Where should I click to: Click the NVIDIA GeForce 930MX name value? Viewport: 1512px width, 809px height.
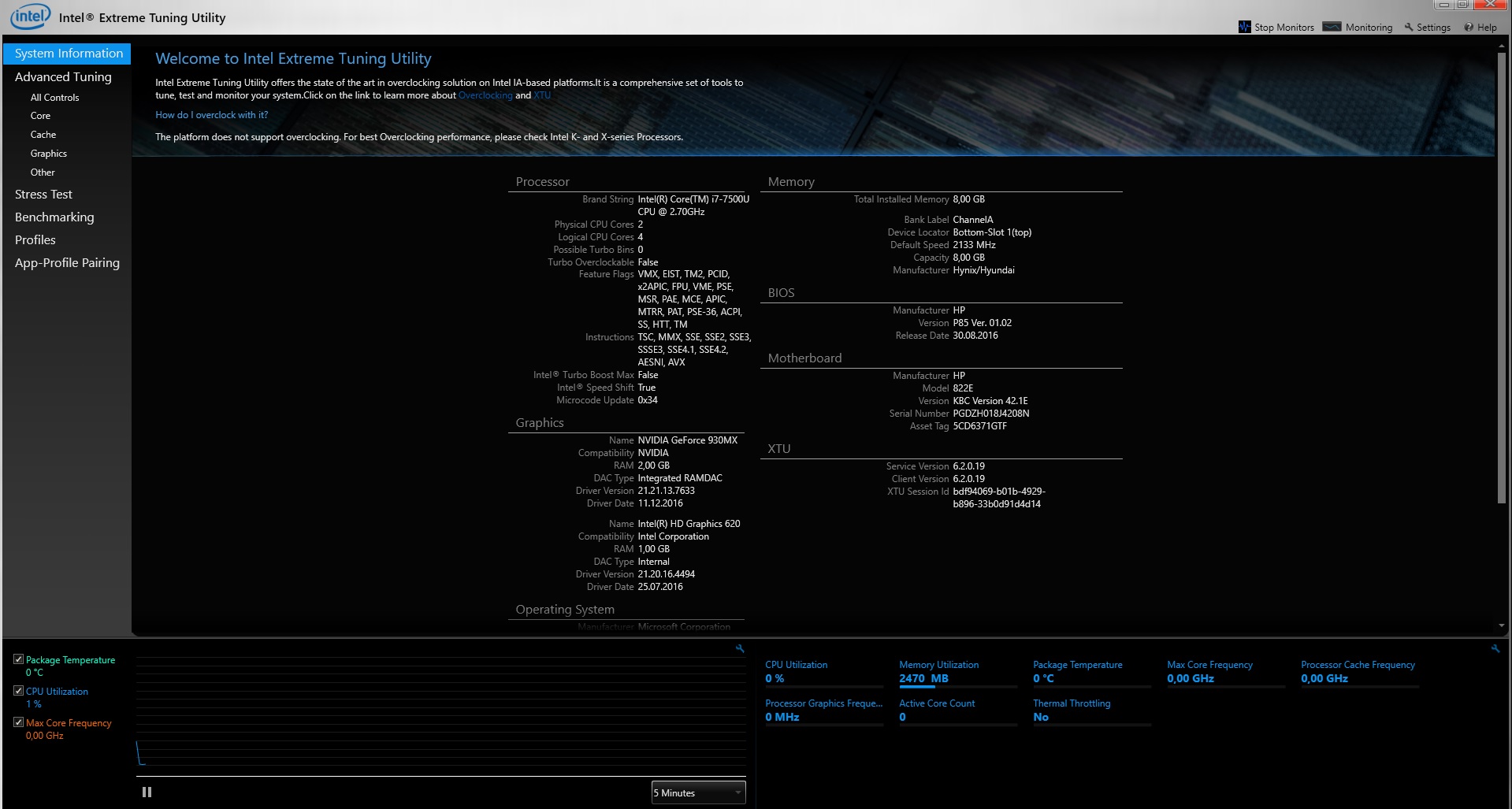click(x=688, y=440)
